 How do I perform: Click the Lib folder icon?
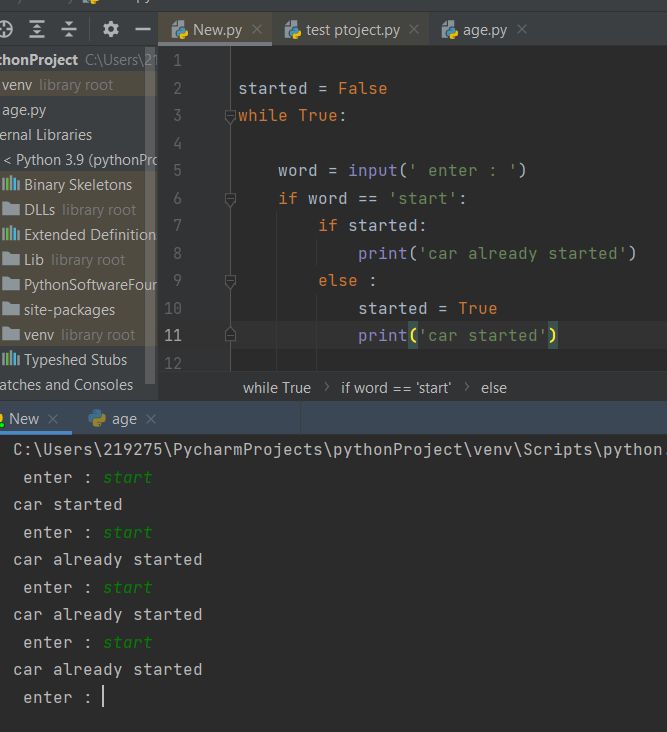10,259
